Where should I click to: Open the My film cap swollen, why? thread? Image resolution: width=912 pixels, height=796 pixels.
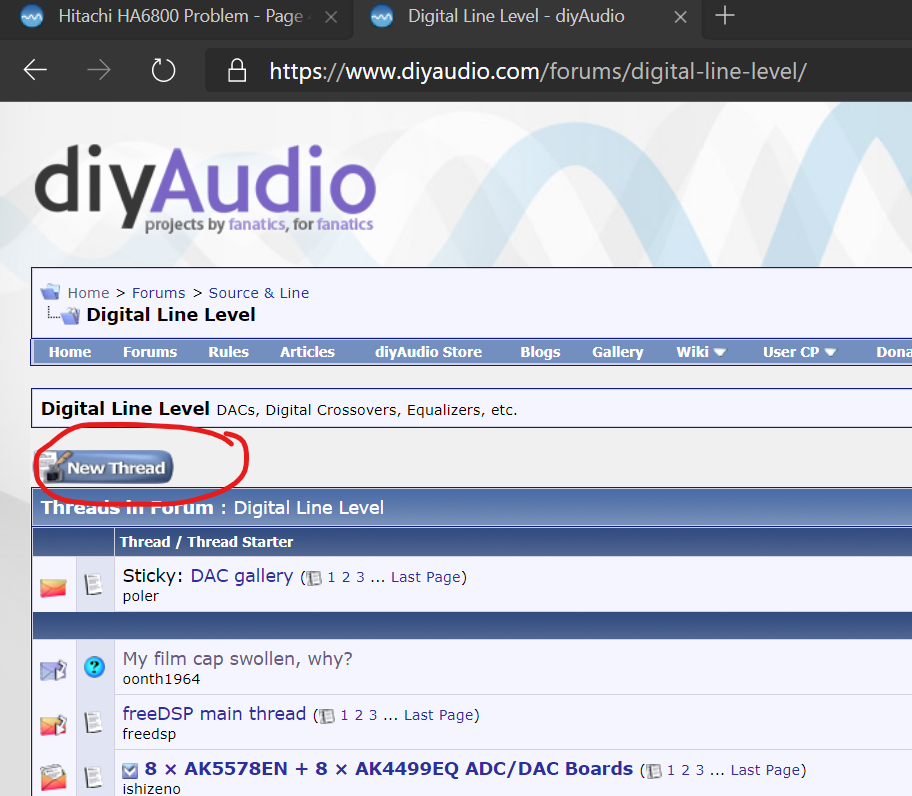pos(237,659)
